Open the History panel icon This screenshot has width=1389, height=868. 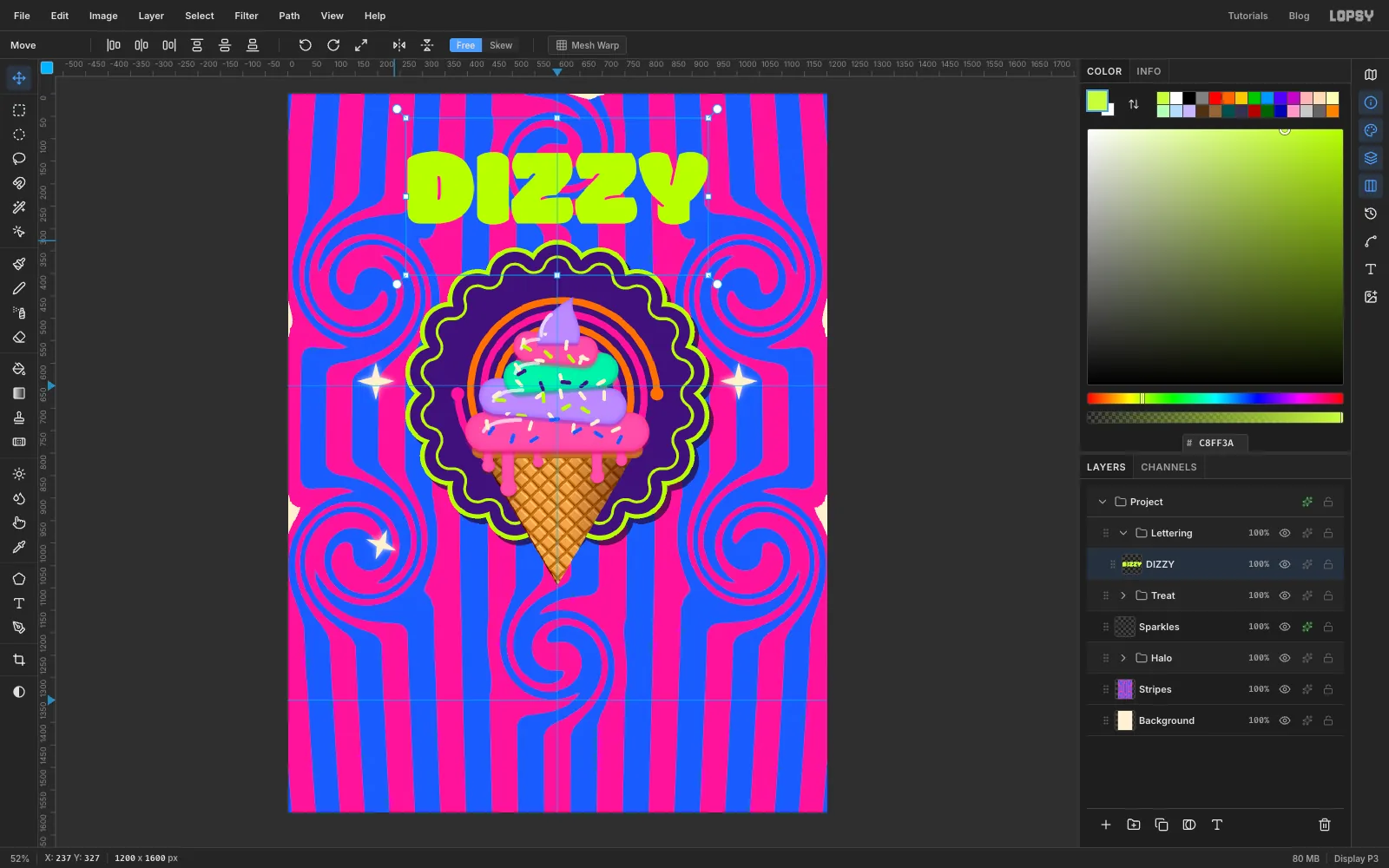tap(1371, 214)
